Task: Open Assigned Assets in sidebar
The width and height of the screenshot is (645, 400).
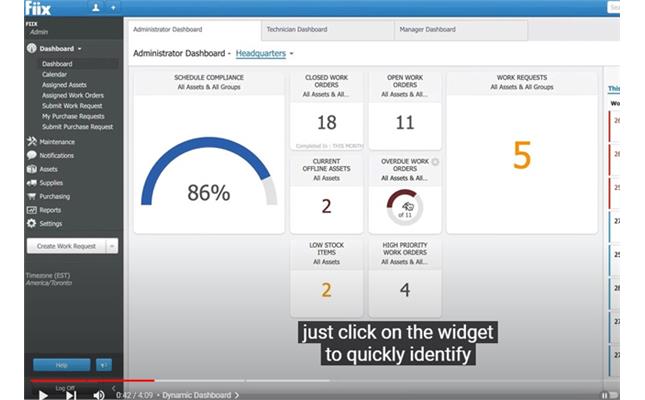Action: (x=64, y=85)
